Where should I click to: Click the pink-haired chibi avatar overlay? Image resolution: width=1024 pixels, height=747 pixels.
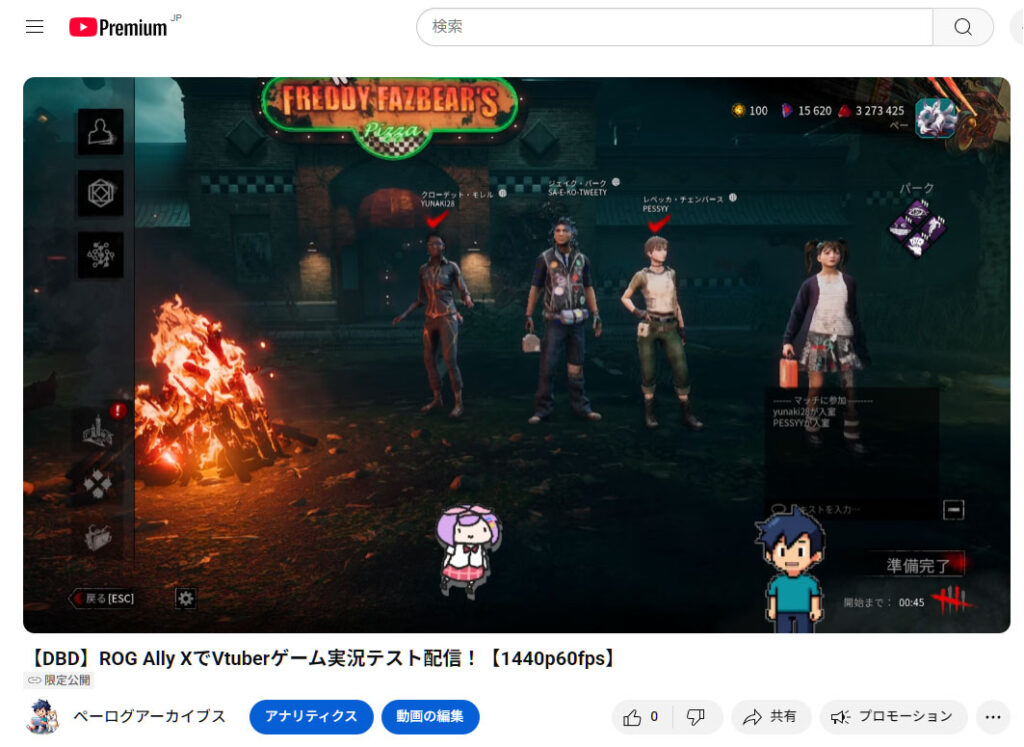[469, 550]
